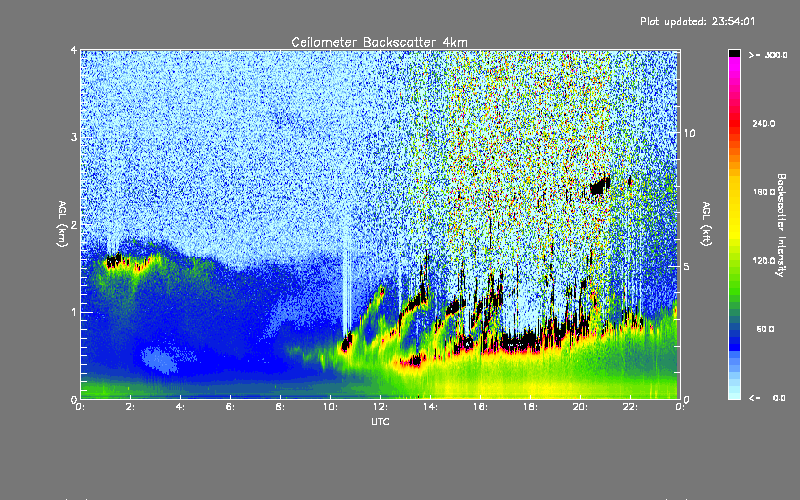Click the '<= 0.0' colorbar label
The image size is (800, 500).
[x=767, y=398]
